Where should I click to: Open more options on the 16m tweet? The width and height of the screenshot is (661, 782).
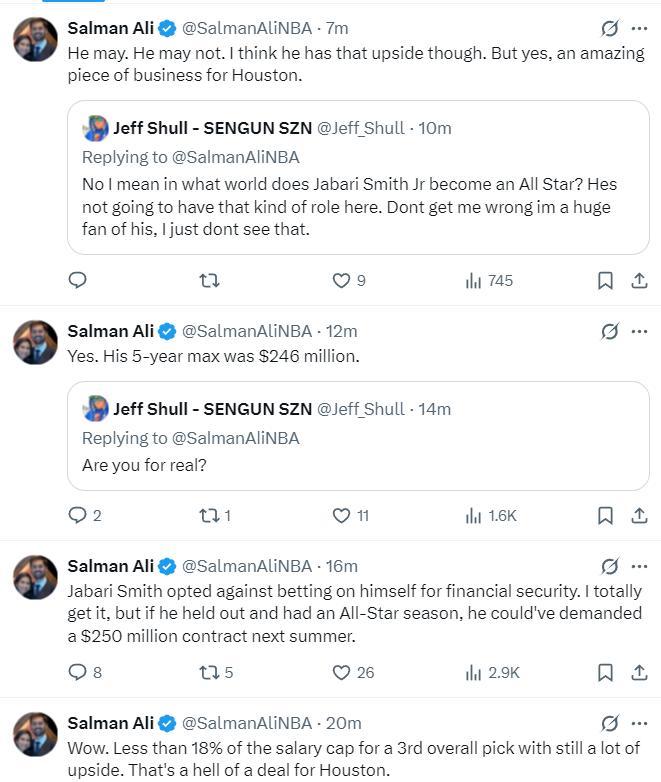pyautogui.click(x=639, y=566)
